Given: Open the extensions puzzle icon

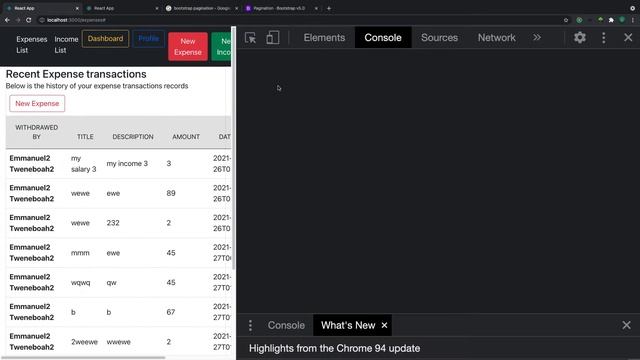Looking at the screenshot, I should point(611,20).
